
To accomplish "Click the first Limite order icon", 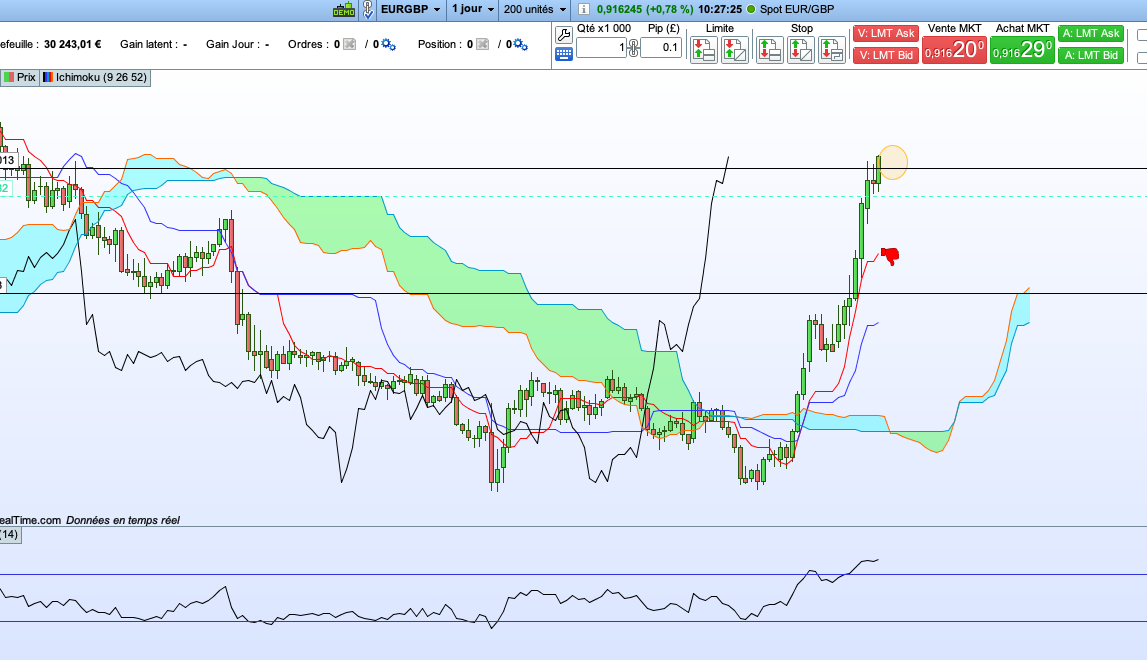I will [x=704, y=50].
